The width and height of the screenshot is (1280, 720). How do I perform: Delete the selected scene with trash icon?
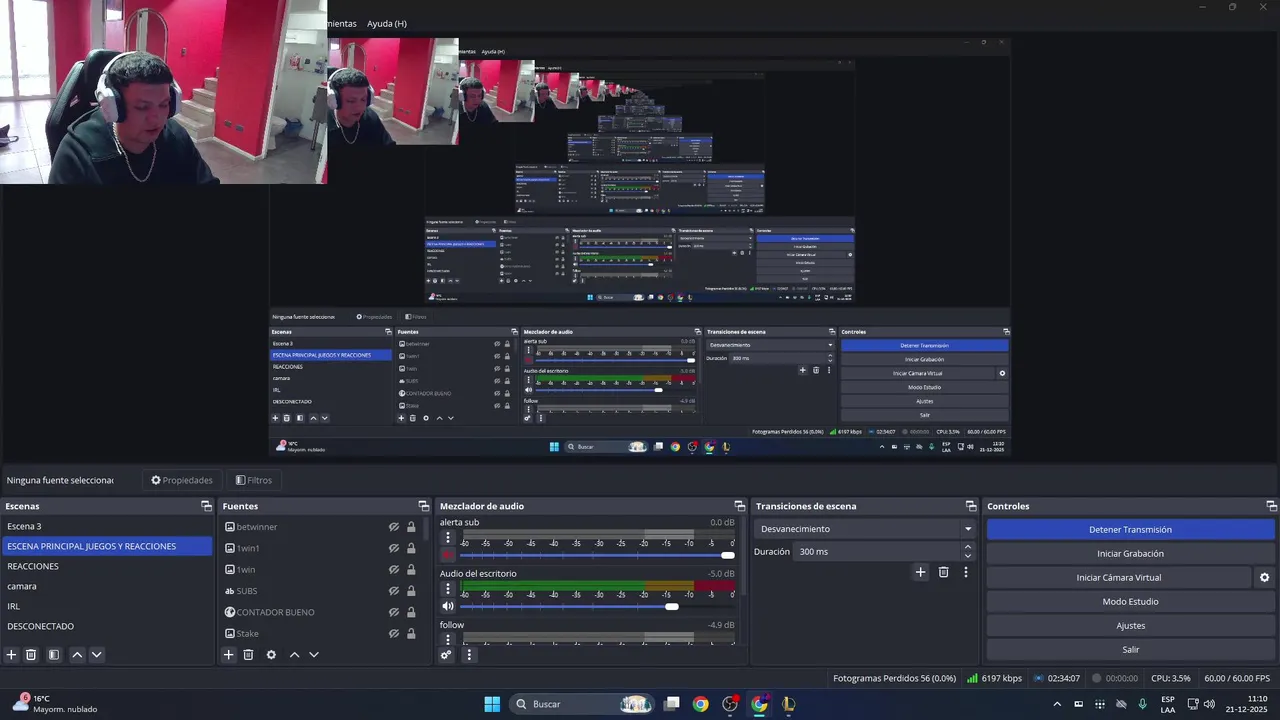(31, 655)
